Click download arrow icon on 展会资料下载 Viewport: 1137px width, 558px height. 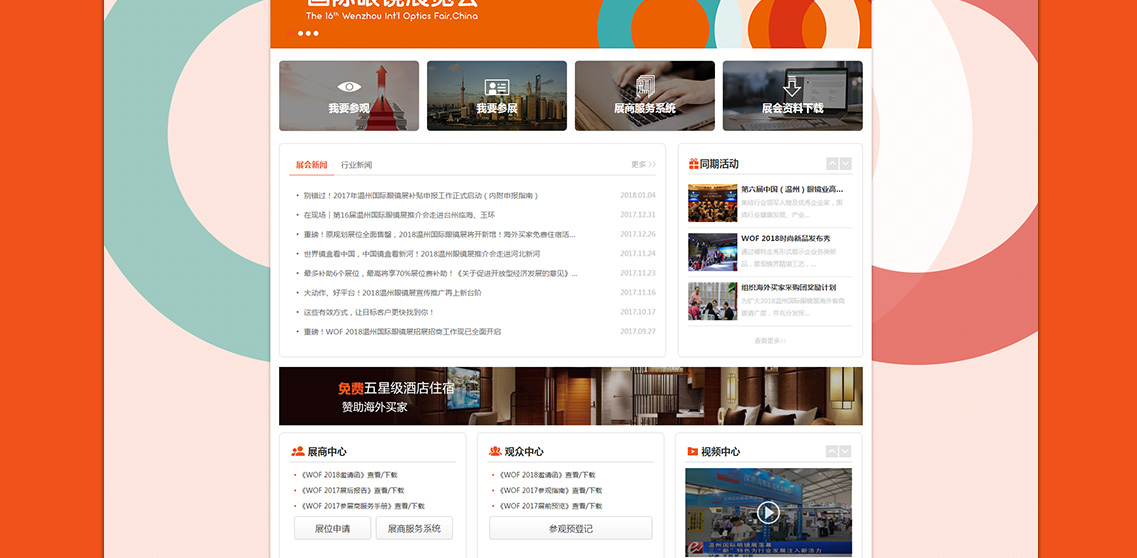[792, 86]
